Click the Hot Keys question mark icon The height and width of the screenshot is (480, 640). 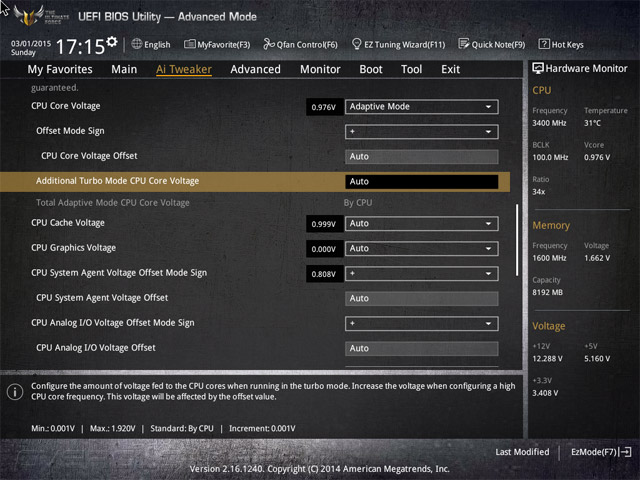click(544, 44)
